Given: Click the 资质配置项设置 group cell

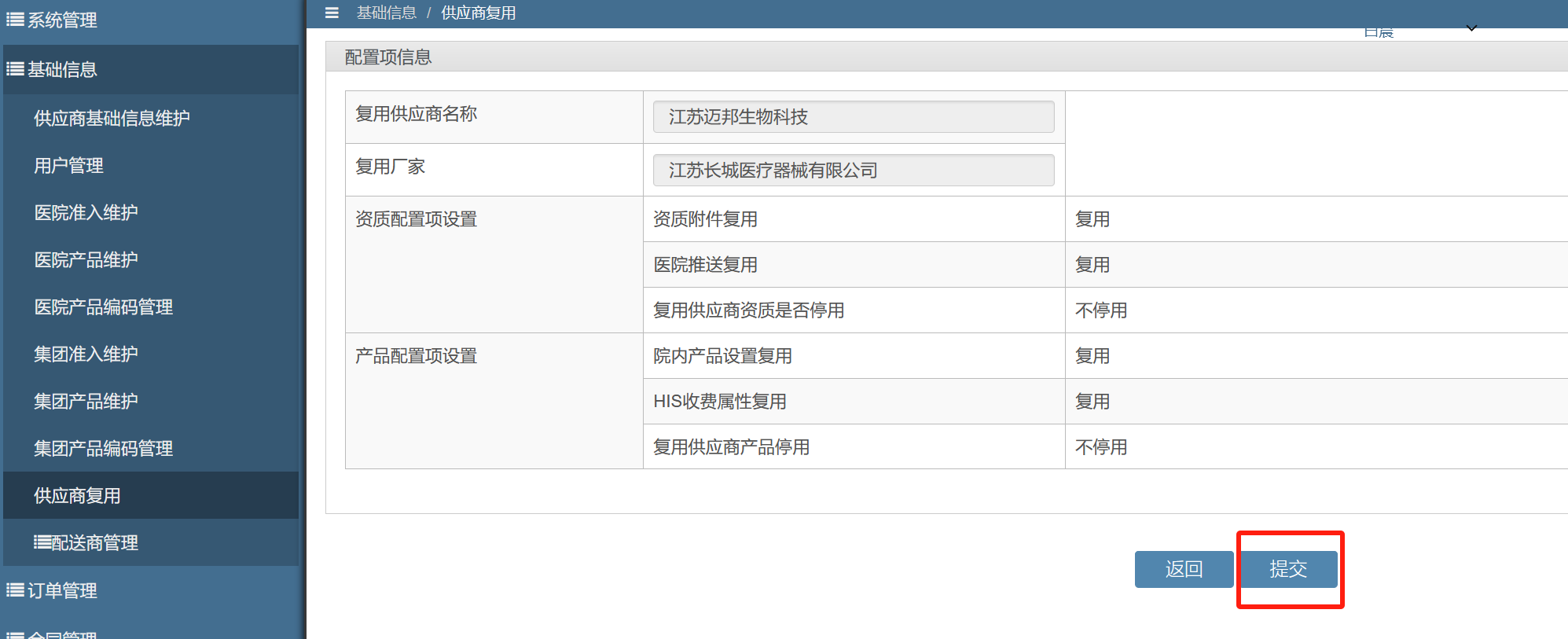Looking at the screenshot, I should click(x=494, y=265).
